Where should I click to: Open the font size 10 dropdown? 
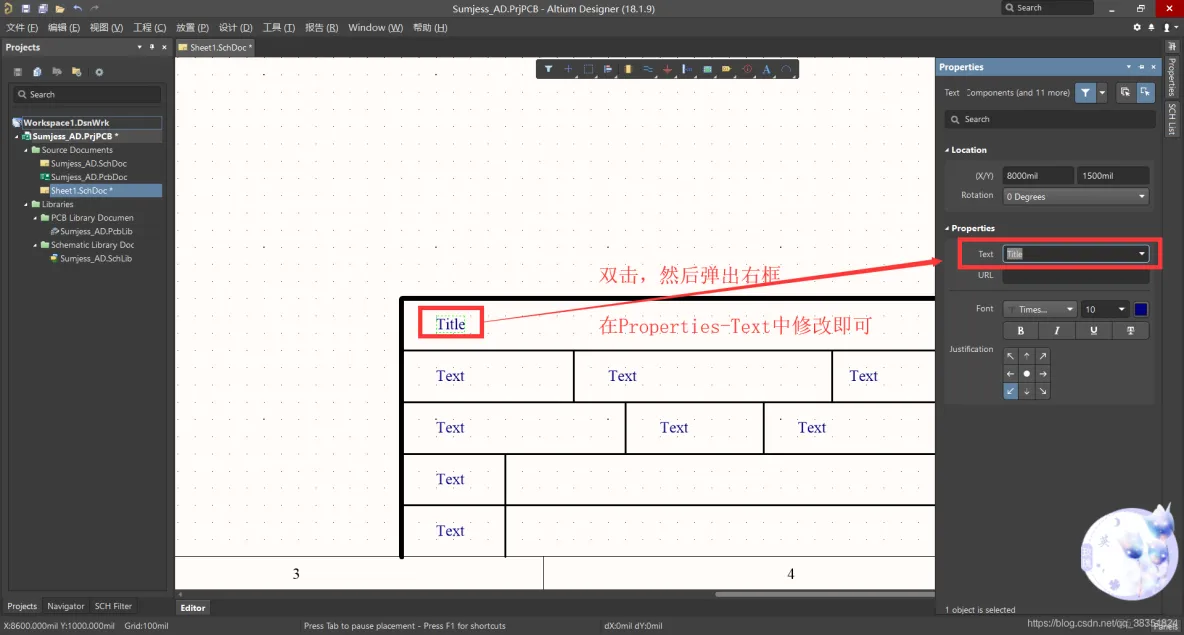point(1104,310)
